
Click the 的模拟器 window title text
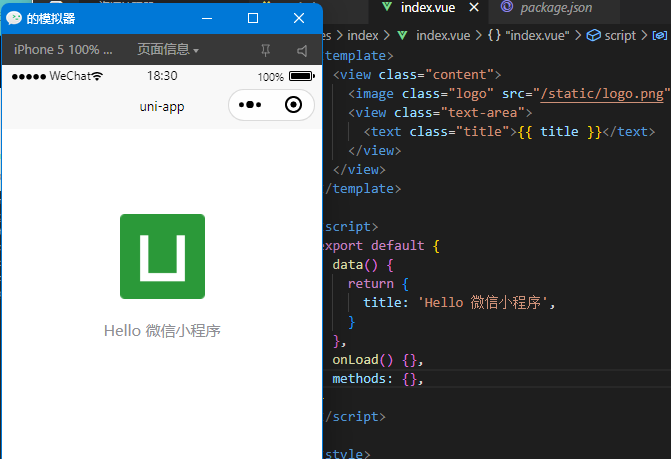point(50,18)
